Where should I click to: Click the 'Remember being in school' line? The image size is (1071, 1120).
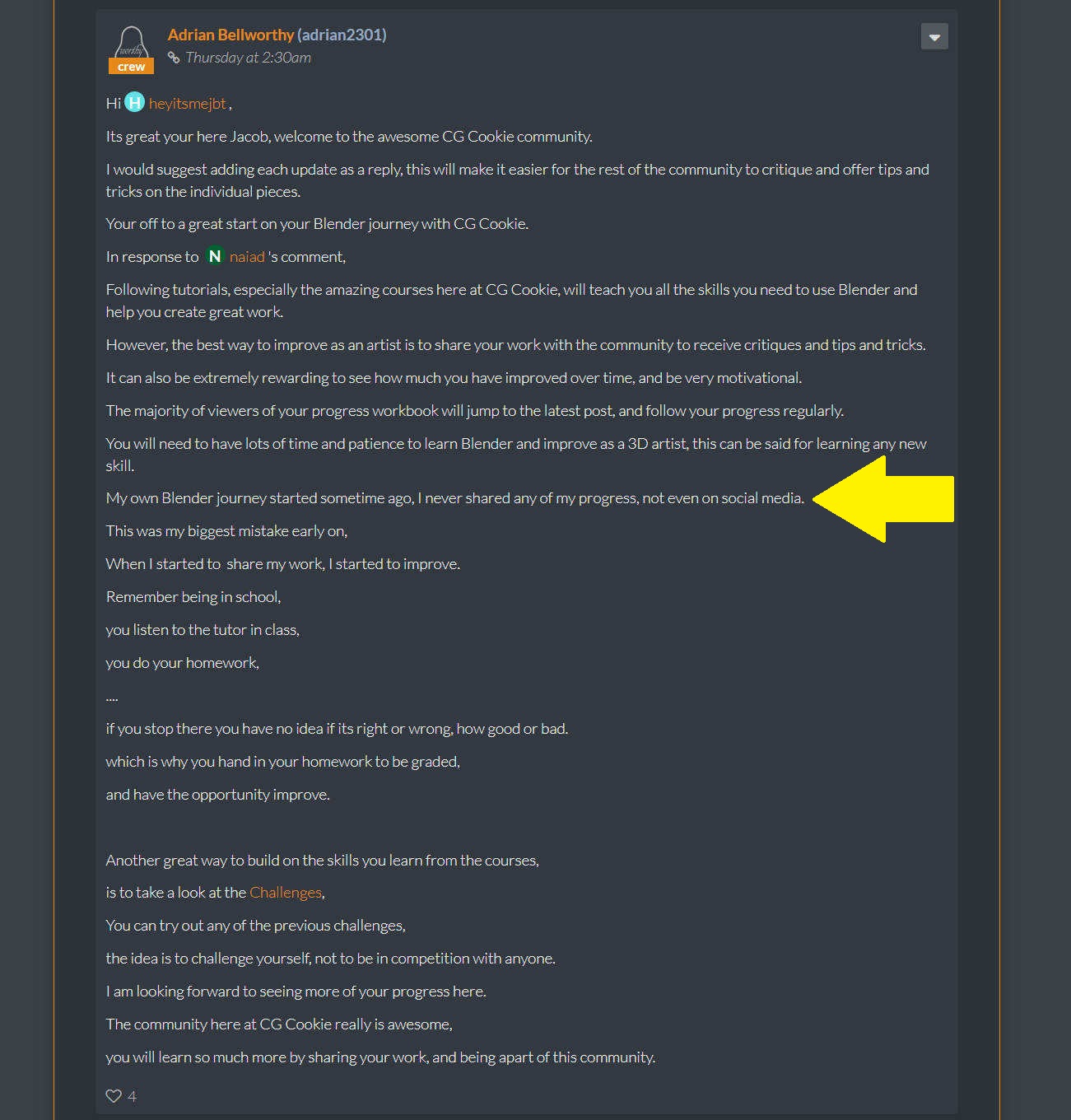193,597
